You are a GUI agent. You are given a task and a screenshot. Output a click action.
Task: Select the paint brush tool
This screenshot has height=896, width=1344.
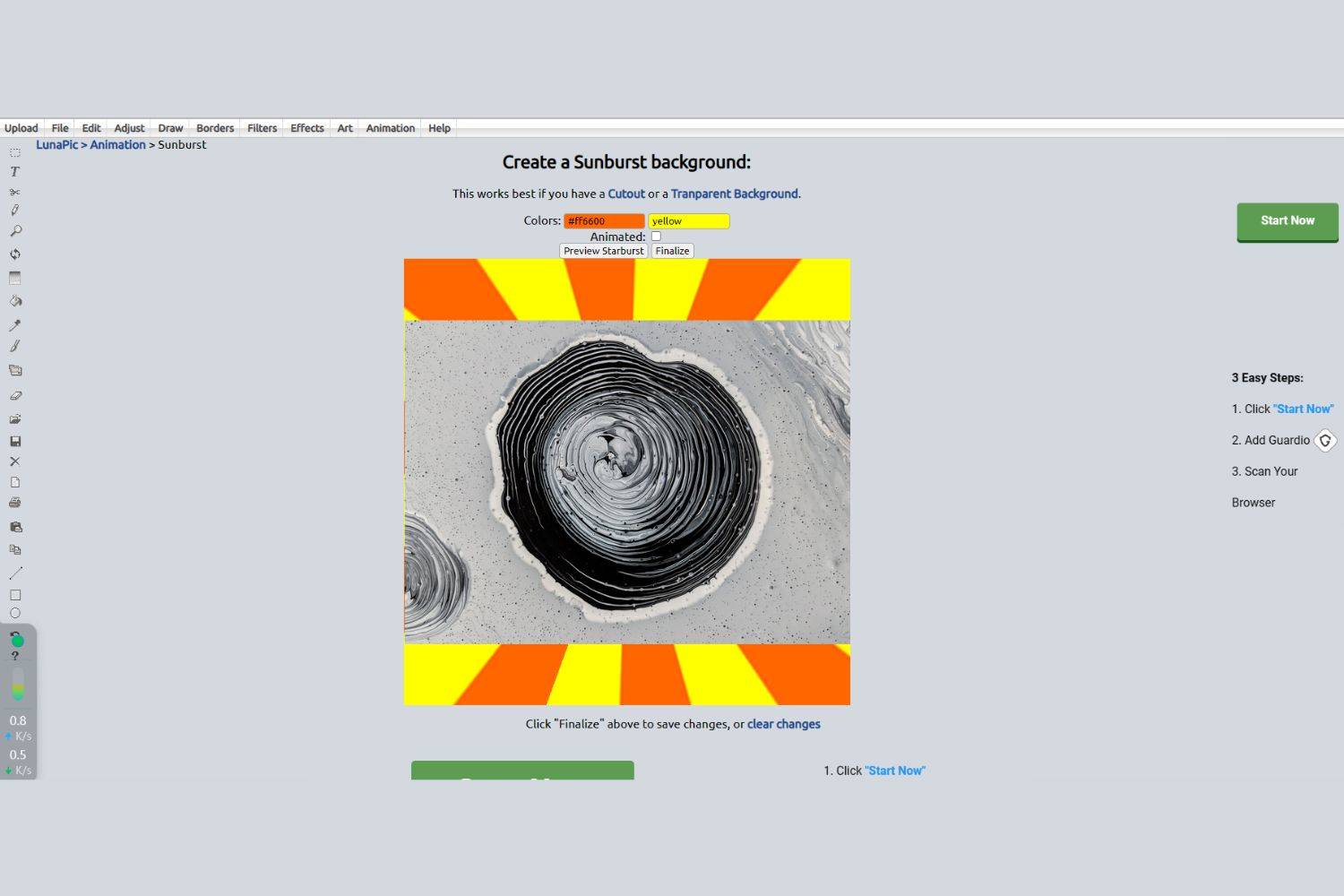coord(15,346)
